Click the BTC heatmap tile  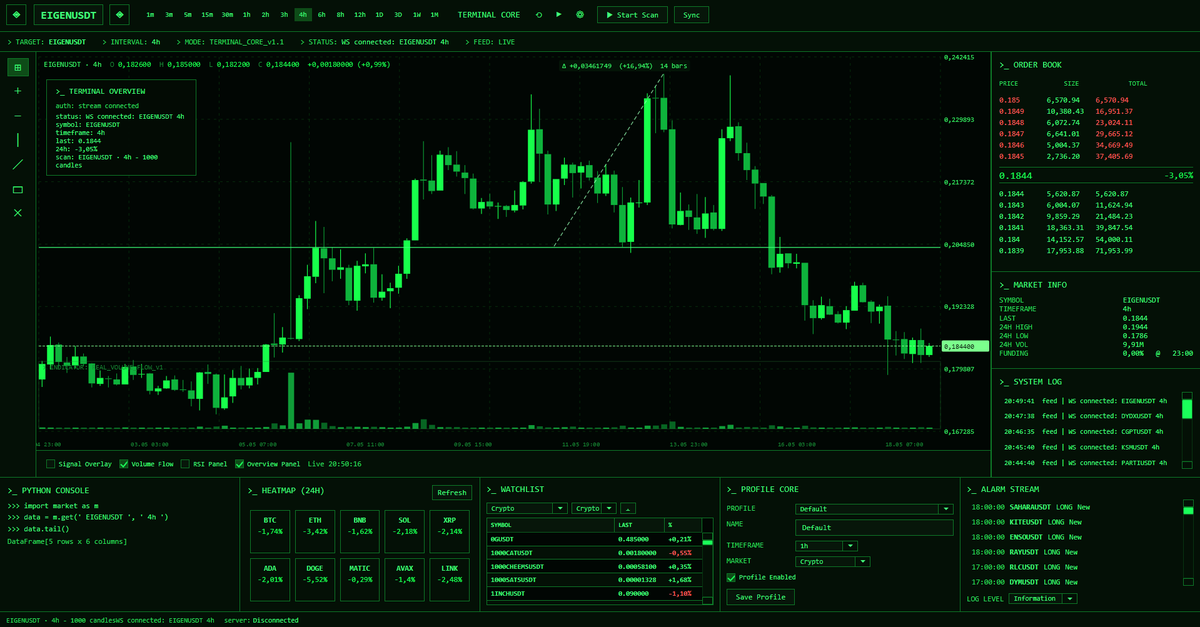270,532
